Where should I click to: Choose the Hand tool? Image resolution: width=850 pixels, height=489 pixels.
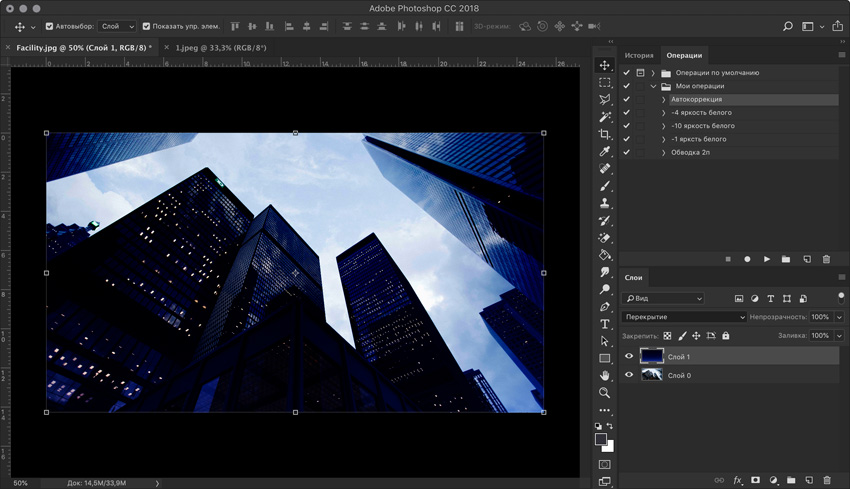click(605, 375)
